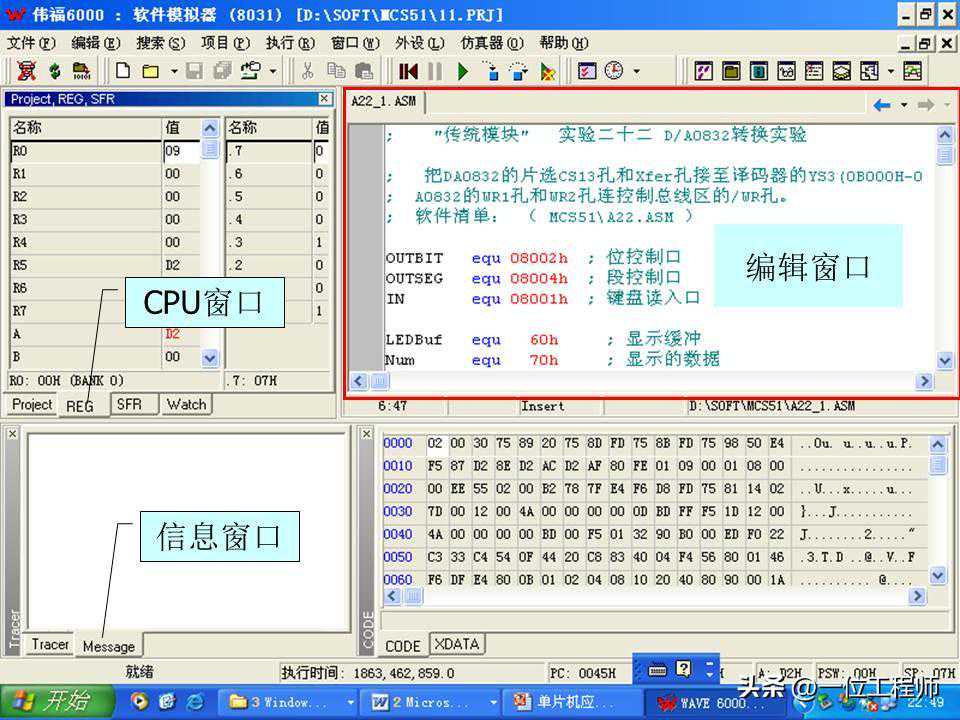Open the dropdown next to open-folder icon
Image resolution: width=960 pixels, height=720 pixels.
[173, 71]
